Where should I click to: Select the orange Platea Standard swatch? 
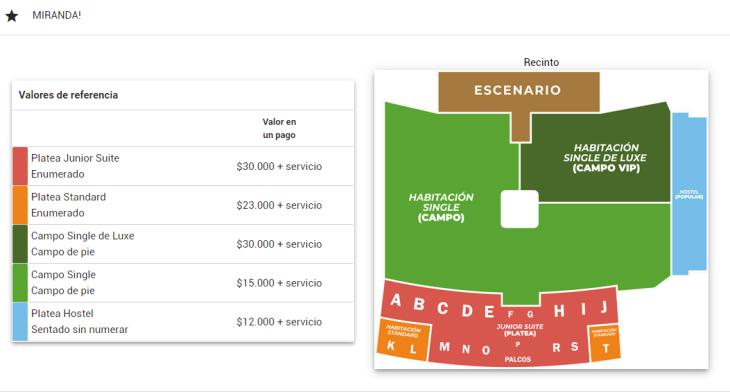pos(20,205)
